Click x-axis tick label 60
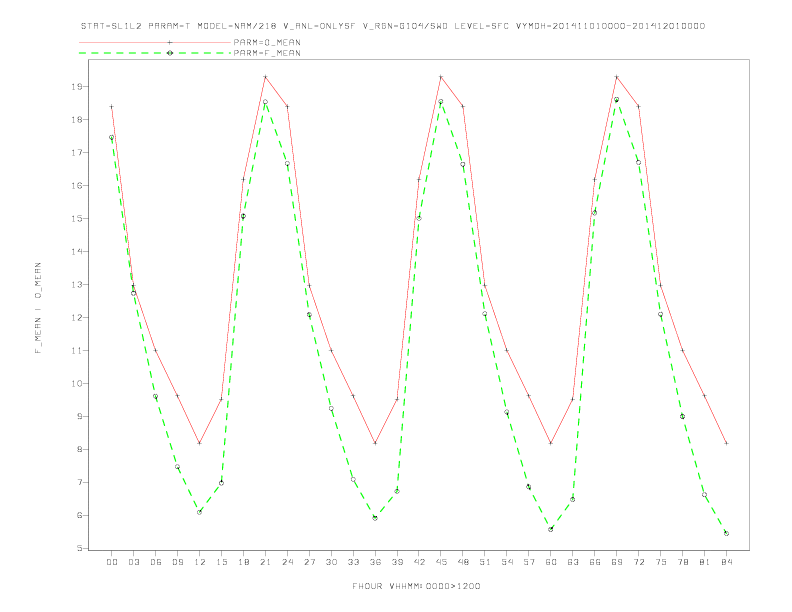Screen dimensions: 792x612 coord(551,562)
